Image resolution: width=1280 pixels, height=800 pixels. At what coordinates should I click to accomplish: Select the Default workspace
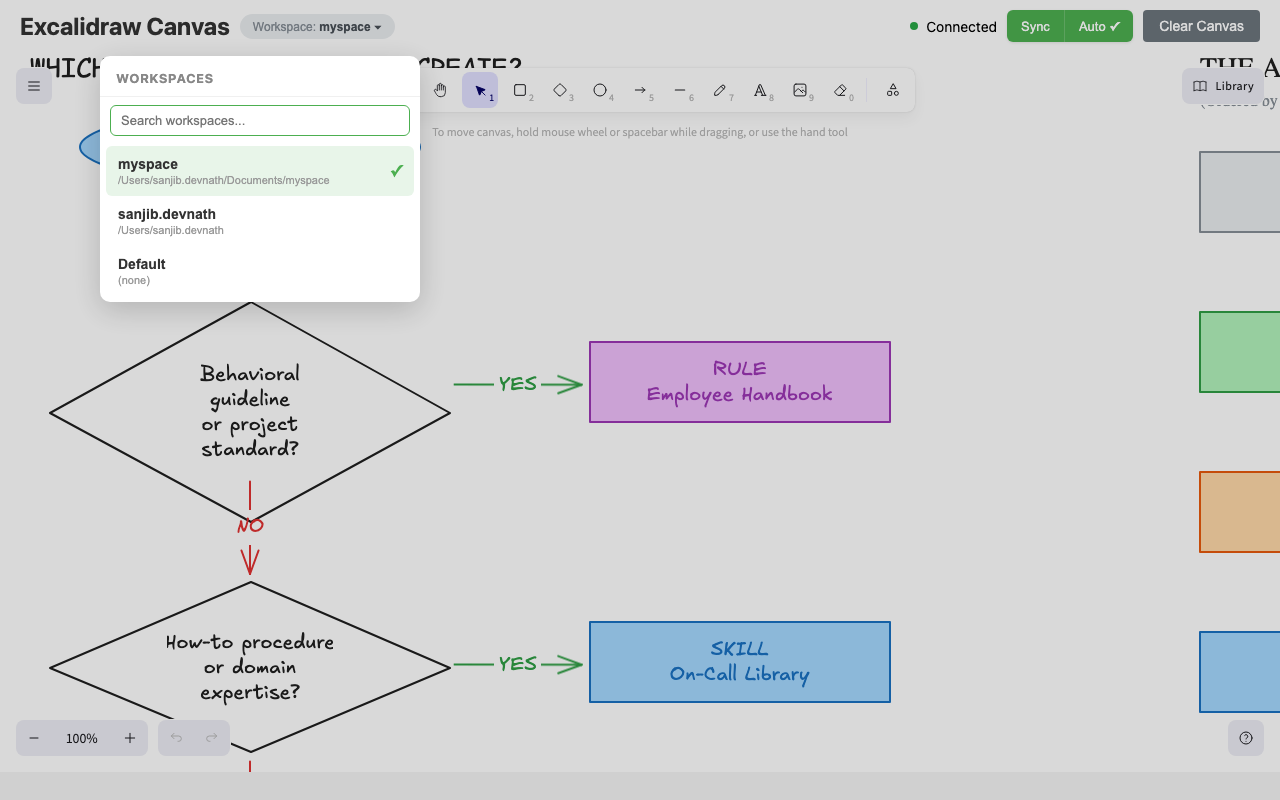click(260, 270)
